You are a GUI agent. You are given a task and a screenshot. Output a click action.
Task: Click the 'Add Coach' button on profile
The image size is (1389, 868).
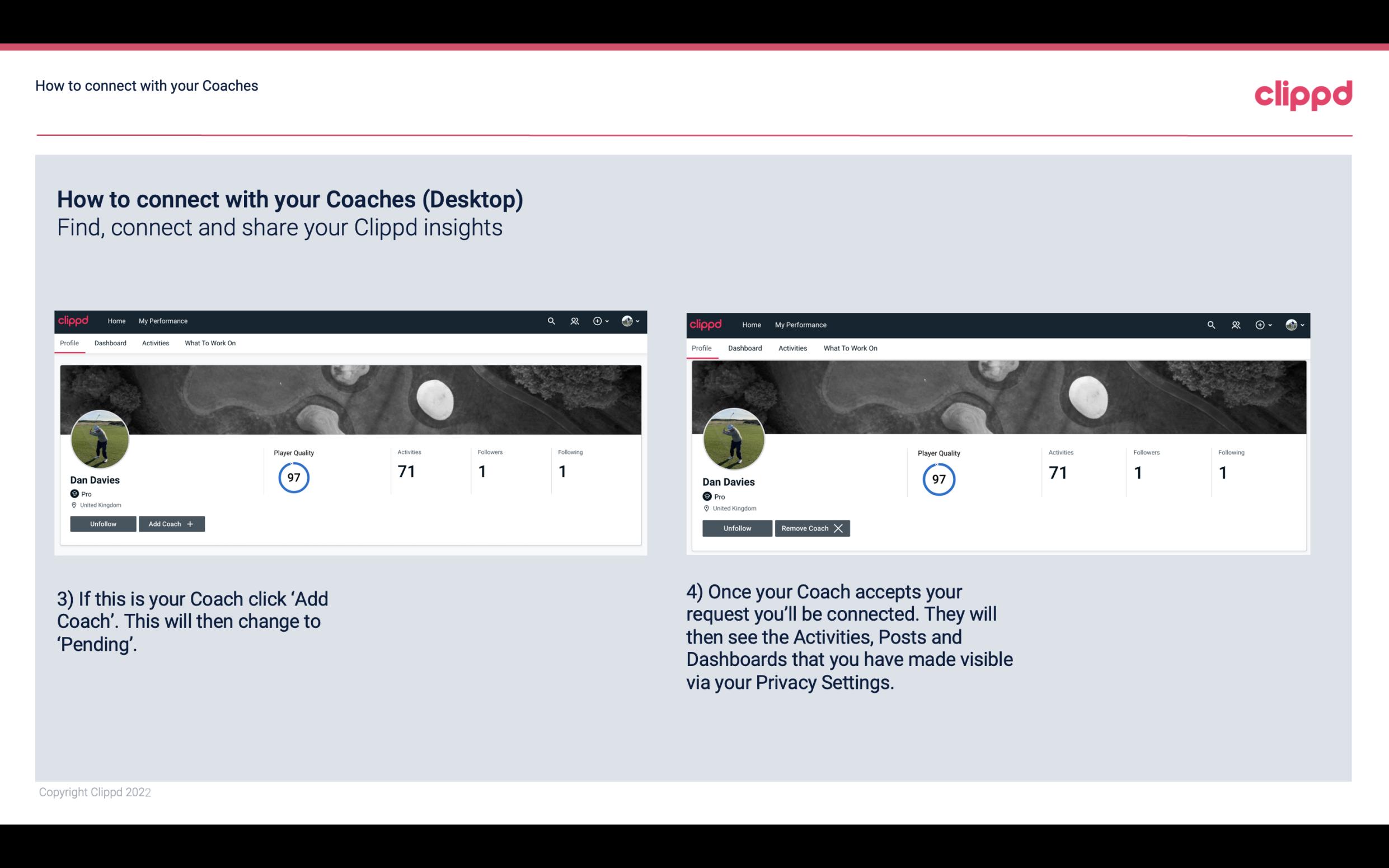[171, 523]
